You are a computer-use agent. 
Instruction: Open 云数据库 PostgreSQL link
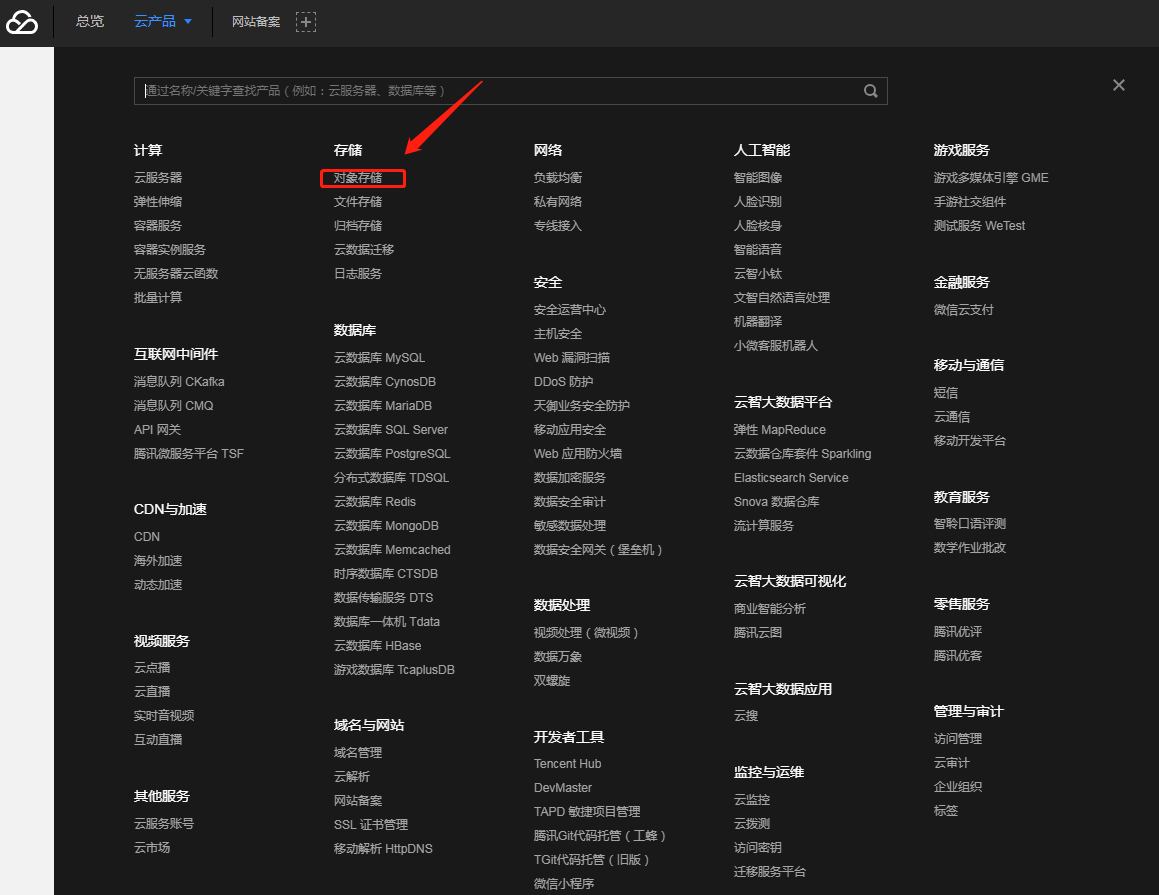392,454
